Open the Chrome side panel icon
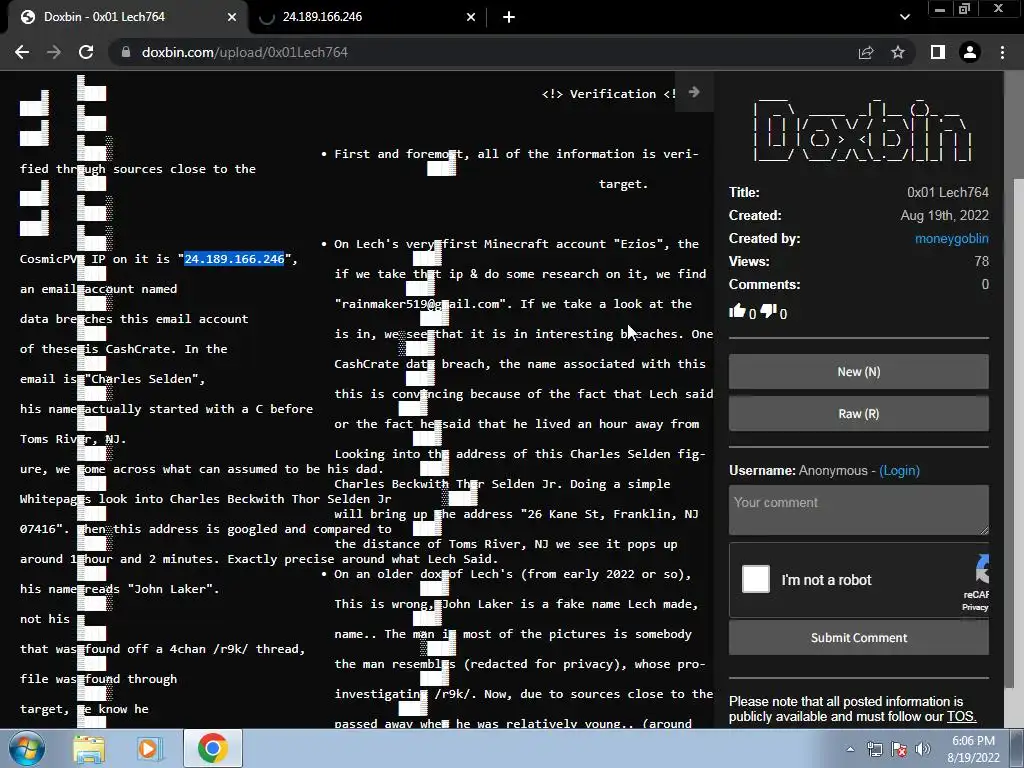 pos(938,52)
